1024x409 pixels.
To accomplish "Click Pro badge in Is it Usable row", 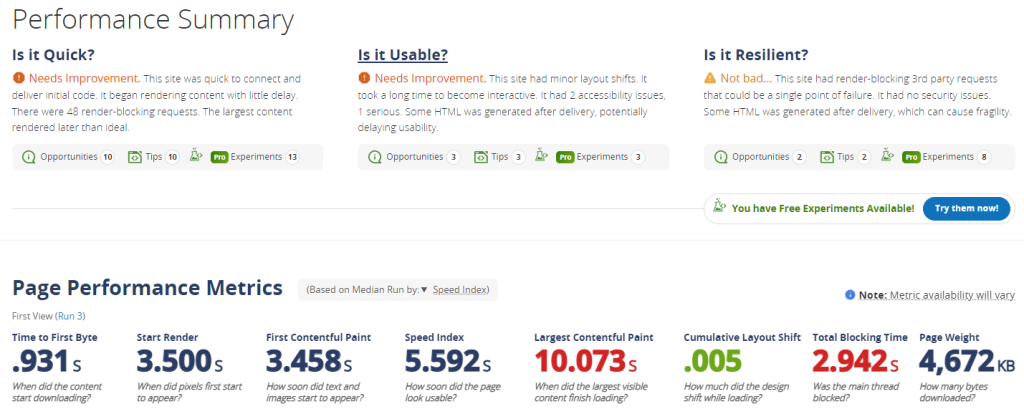I will click(x=565, y=157).
